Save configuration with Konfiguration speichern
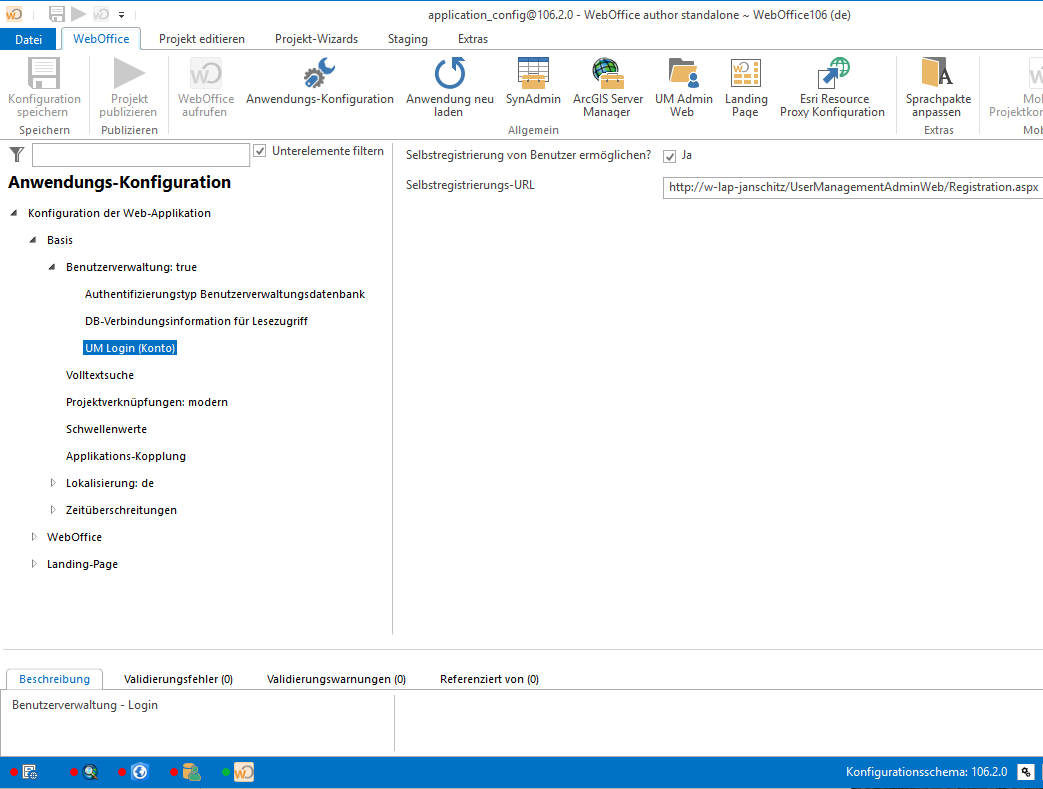Viewport: 1043px width, 789px height. tap(44, 85)
